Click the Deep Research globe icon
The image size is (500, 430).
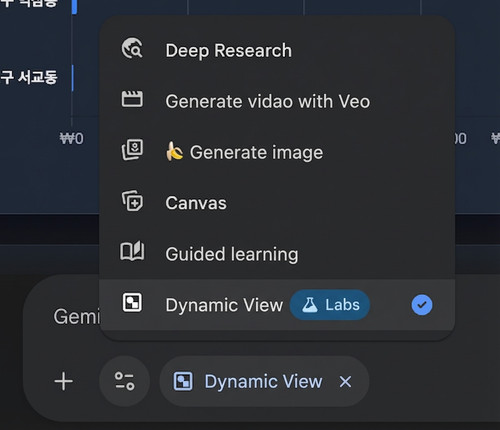pos(132,48)
